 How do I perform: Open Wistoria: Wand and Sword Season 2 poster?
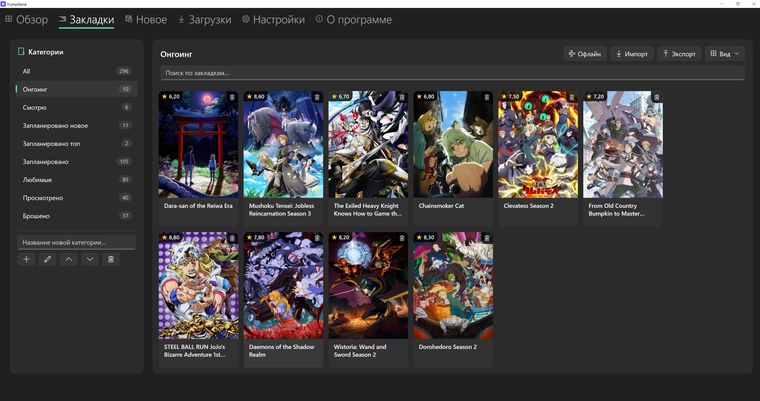368,285
